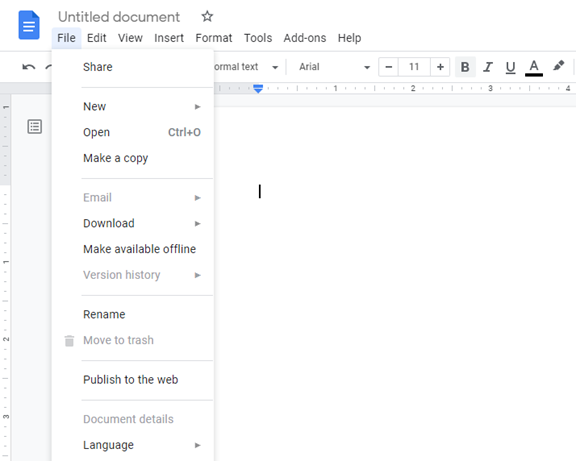Screen dimensions: 576x461
Task: Toggle italic formatting
Action: [x=488, y=67]
